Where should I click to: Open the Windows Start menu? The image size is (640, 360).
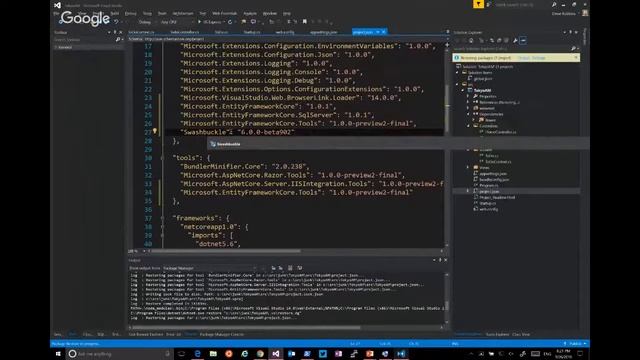(x=58, y=354)
